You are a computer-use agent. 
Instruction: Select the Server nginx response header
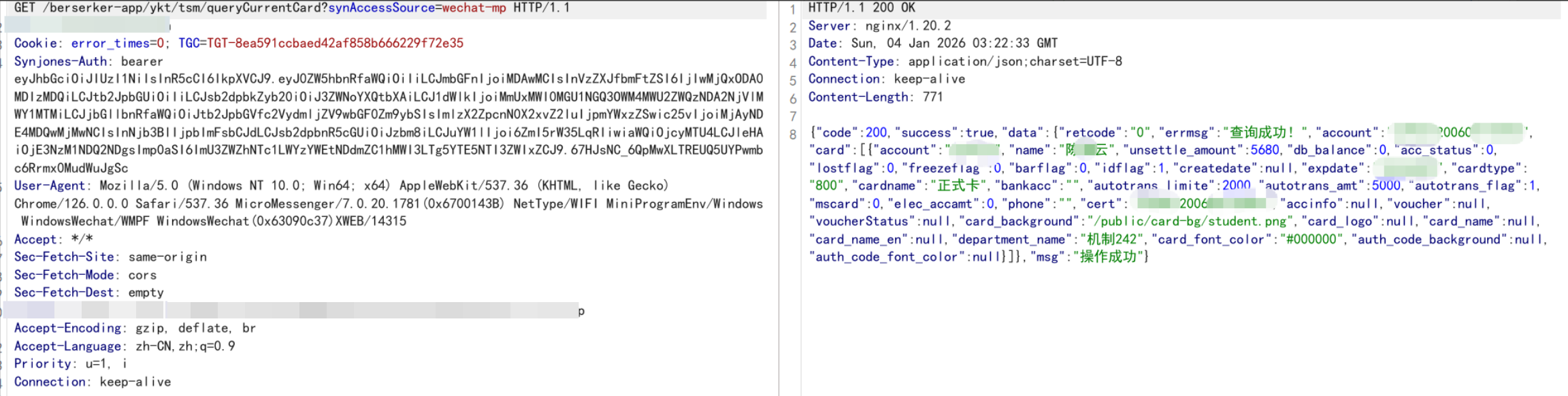879,26
